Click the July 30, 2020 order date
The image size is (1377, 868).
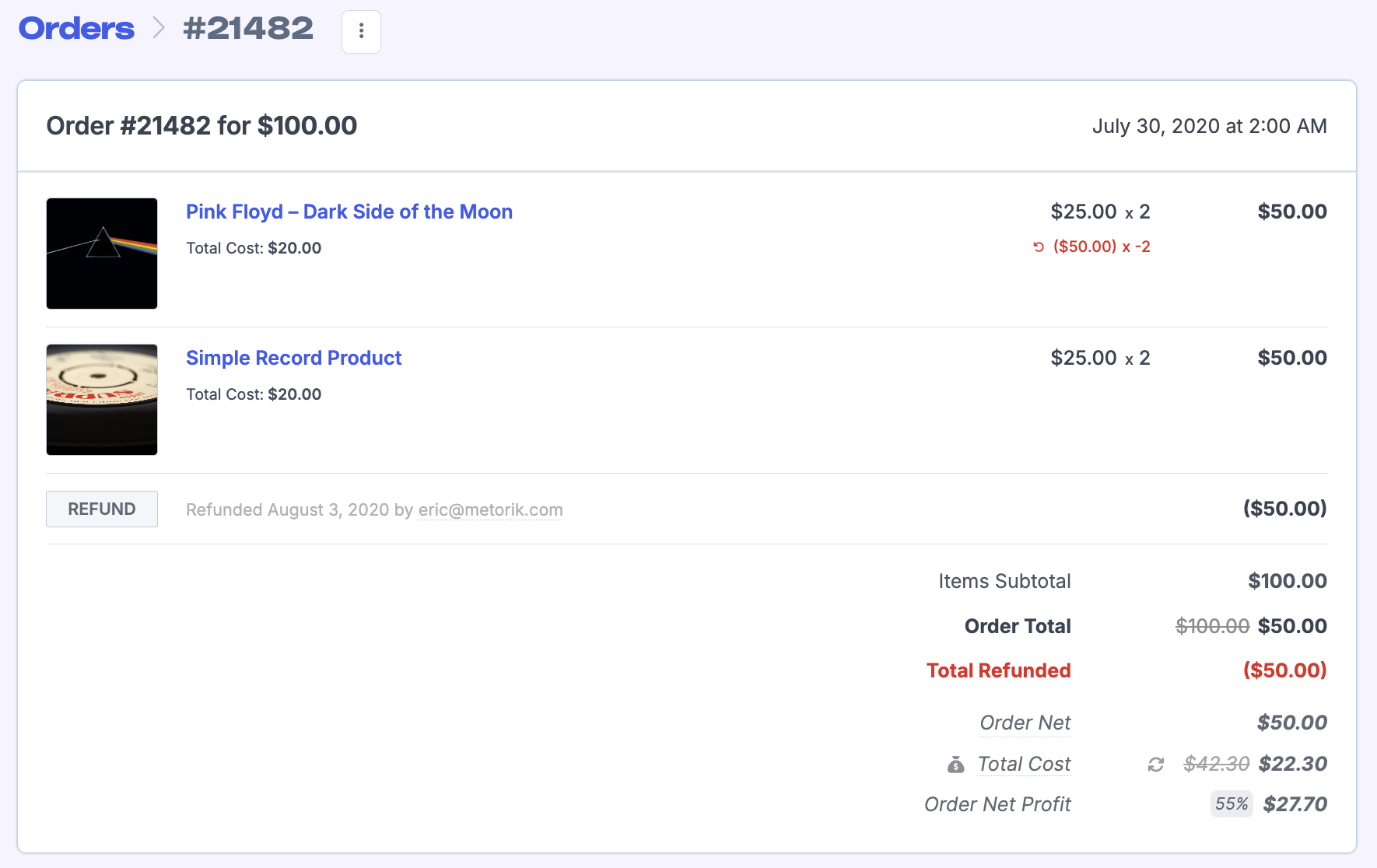[x=1209, y=126]
